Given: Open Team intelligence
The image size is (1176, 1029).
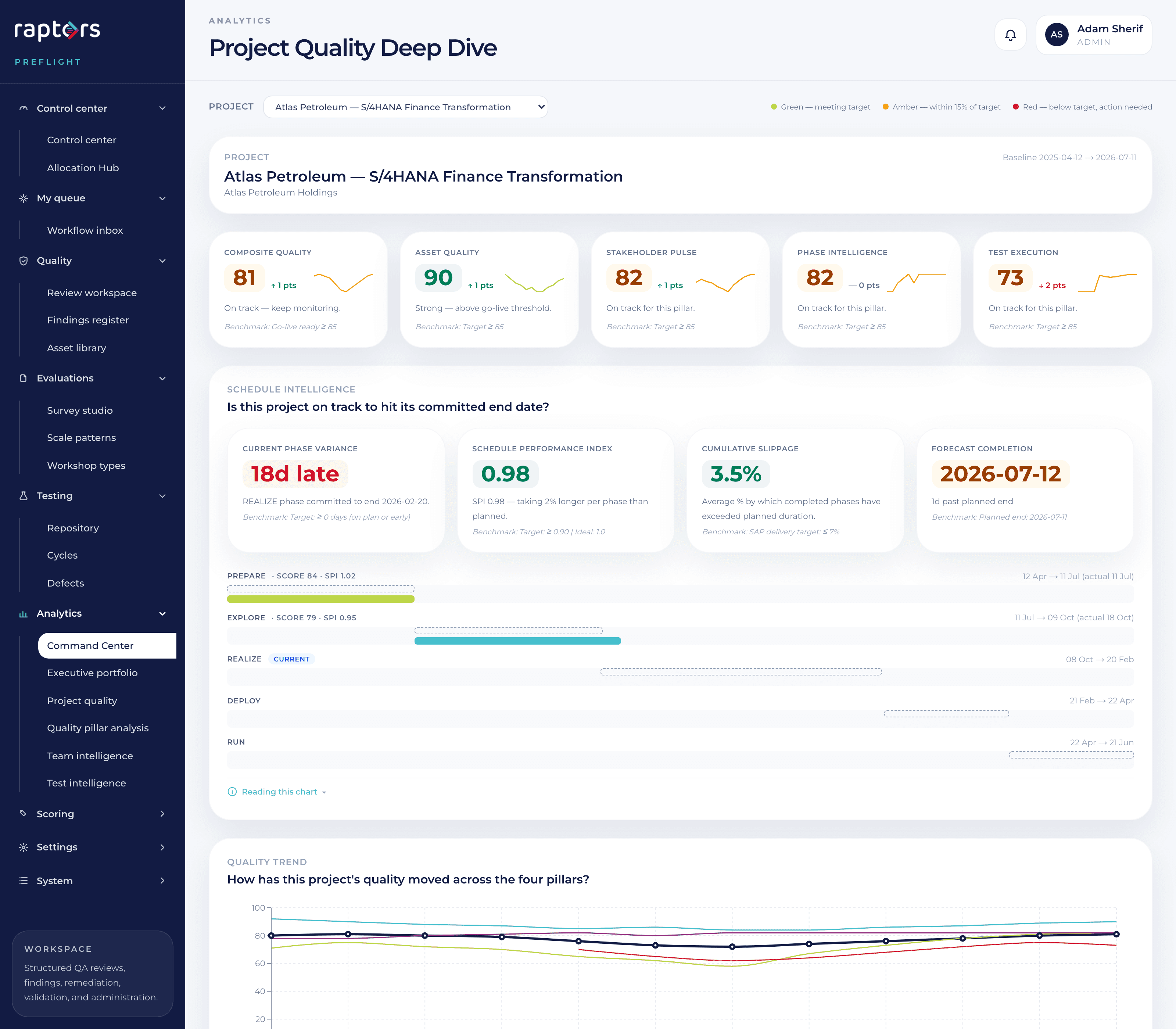Looking at the screenshot, I should coord(107,756).
